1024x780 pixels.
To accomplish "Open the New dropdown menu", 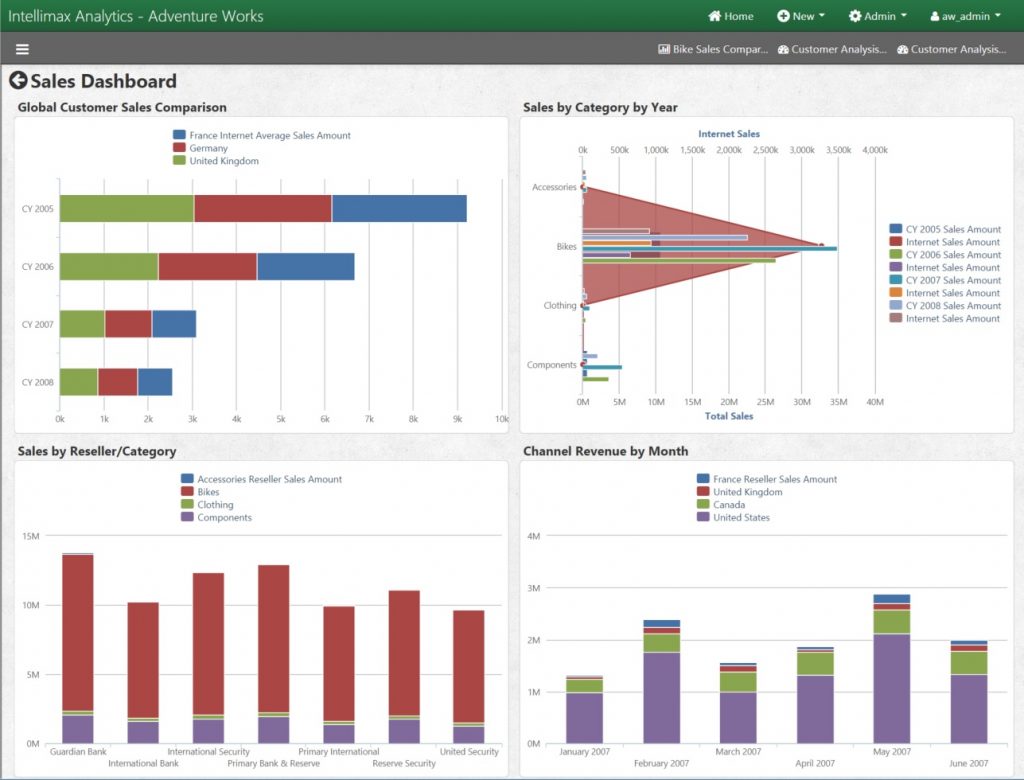I will pos(800,16).
